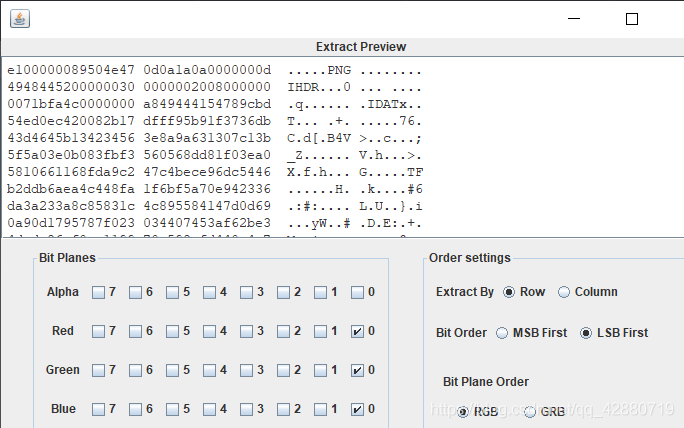Click hex value 5f5a03e0b083fbf3
Viewport: 684px width, 428px height.
(x=71, y=155)
